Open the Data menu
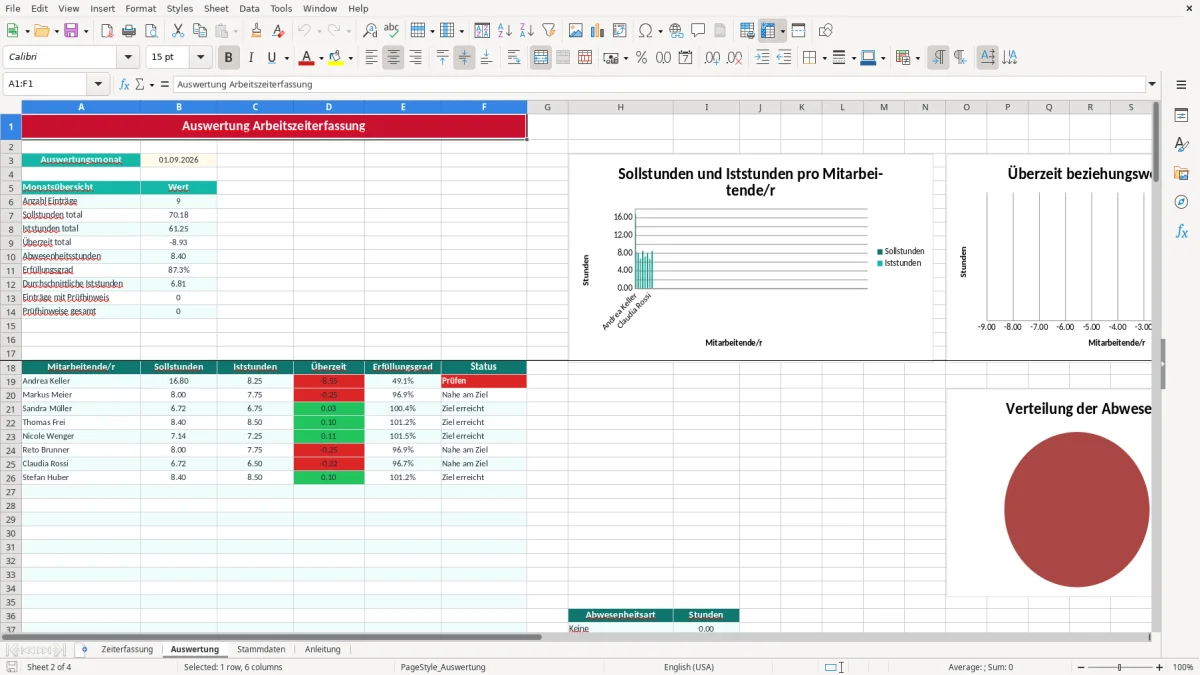 (x=249, y=8)
